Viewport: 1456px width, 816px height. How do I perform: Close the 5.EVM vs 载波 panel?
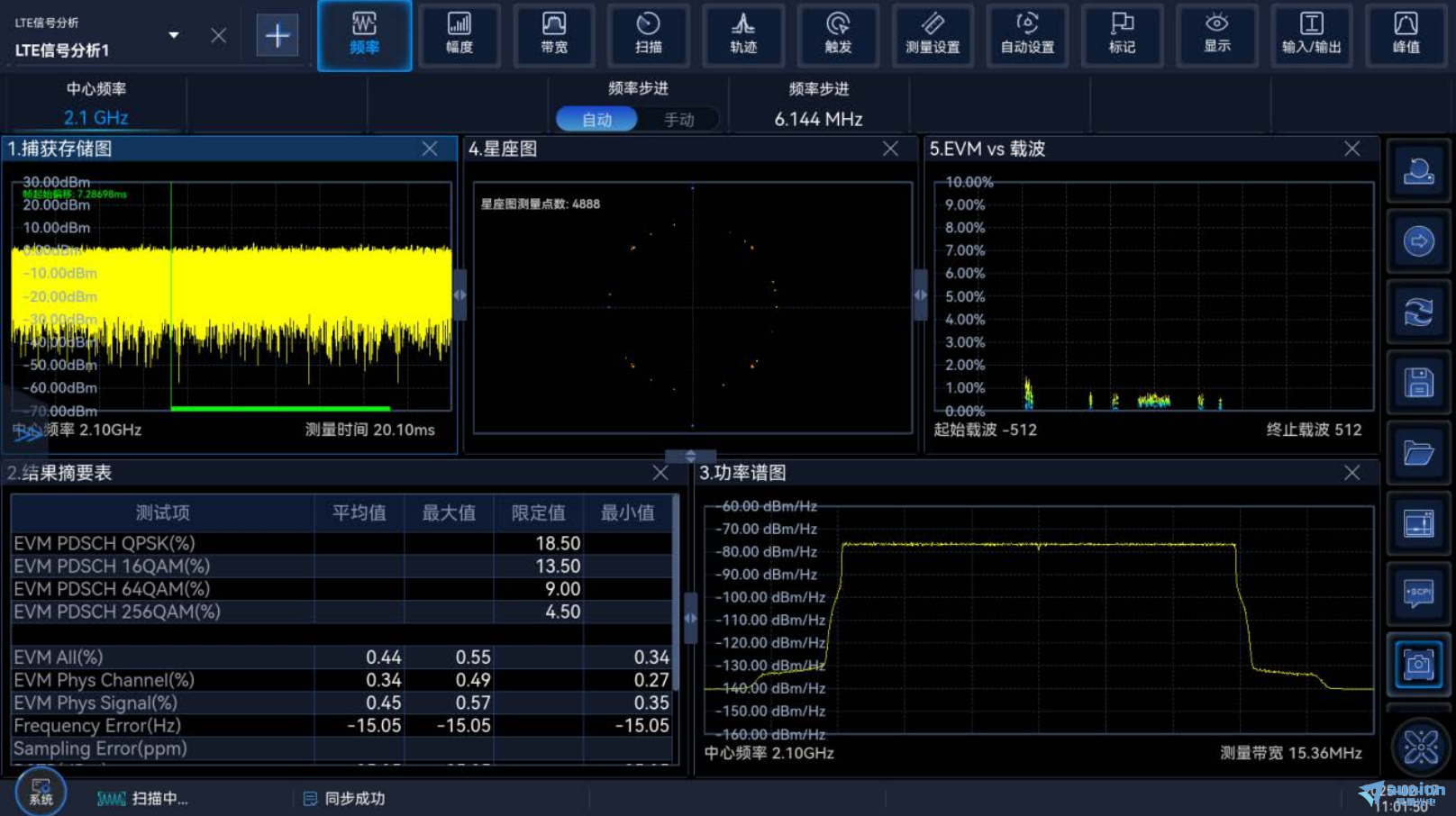coord(1351,149)
